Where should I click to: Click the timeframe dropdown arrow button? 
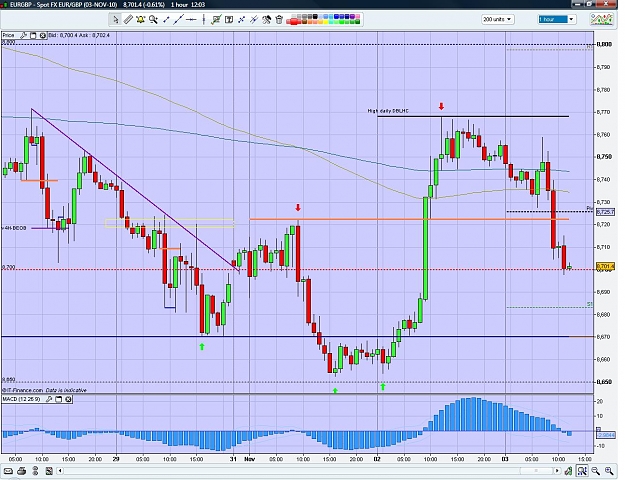pos(571,19)
